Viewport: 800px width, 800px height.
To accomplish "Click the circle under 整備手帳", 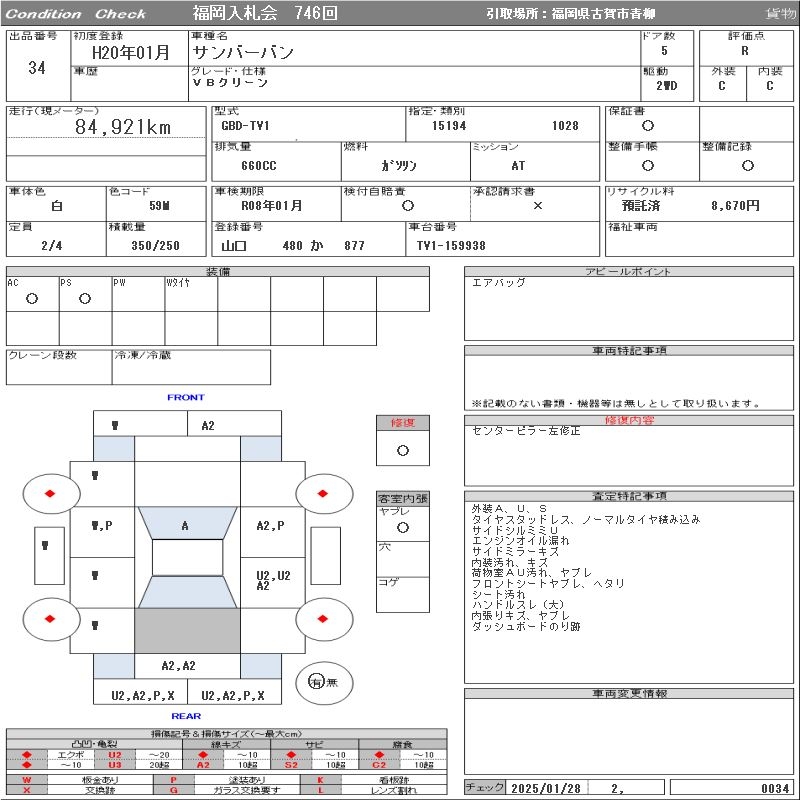I will pyautogui.click(x=648, y=165).
